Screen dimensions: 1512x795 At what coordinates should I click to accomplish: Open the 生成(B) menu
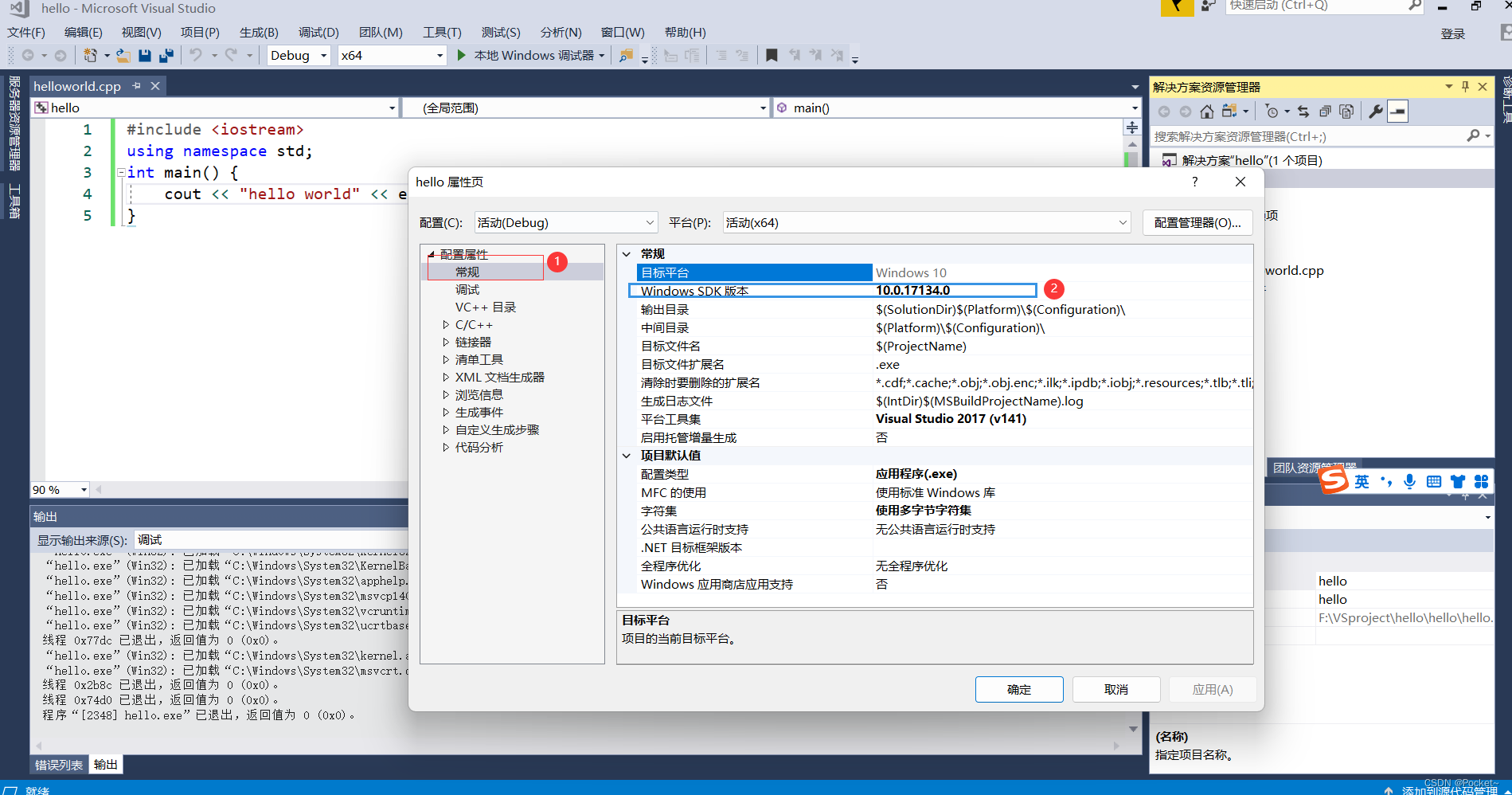click(x=259, y=32)
